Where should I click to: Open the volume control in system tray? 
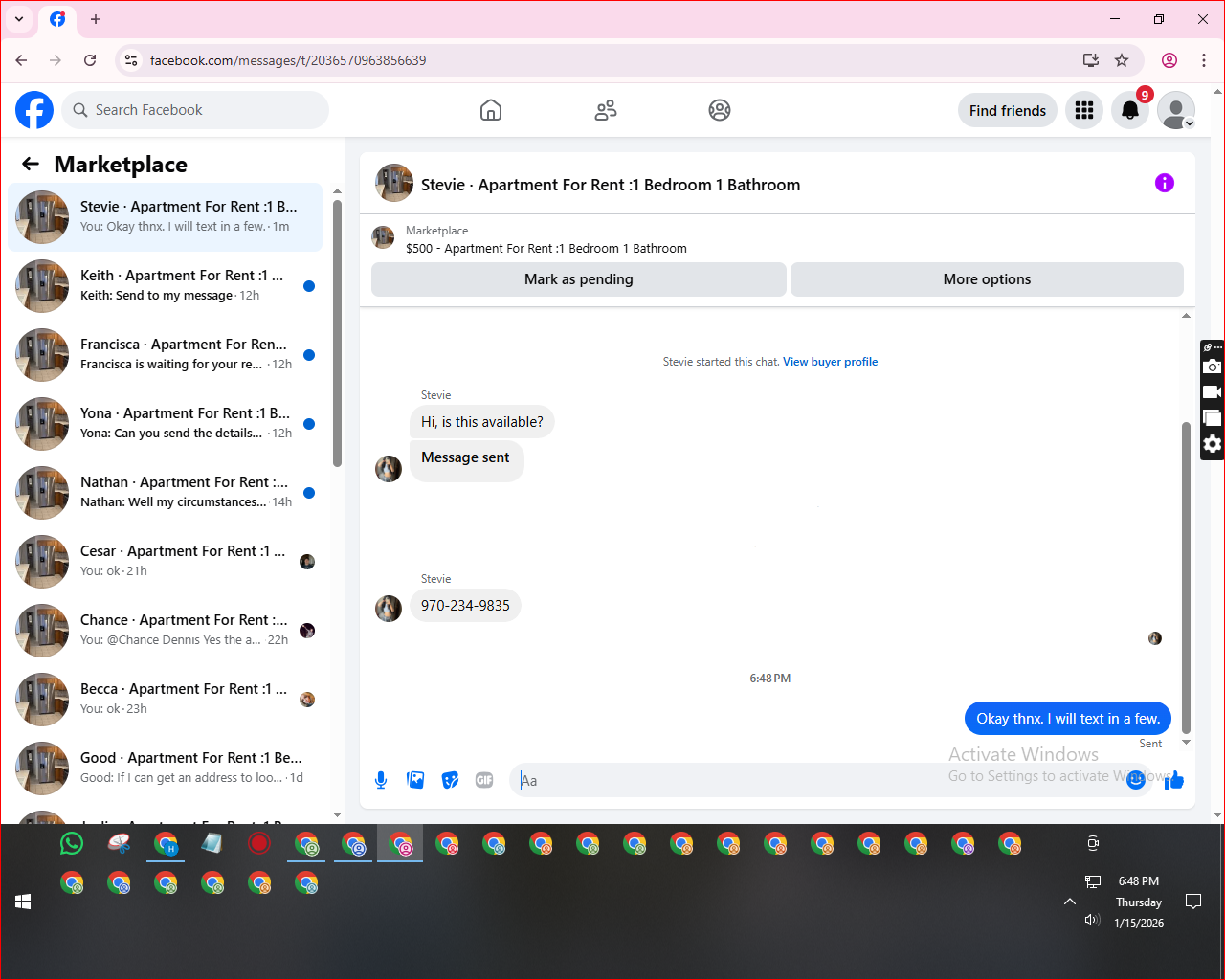[x=1092, y=920]
